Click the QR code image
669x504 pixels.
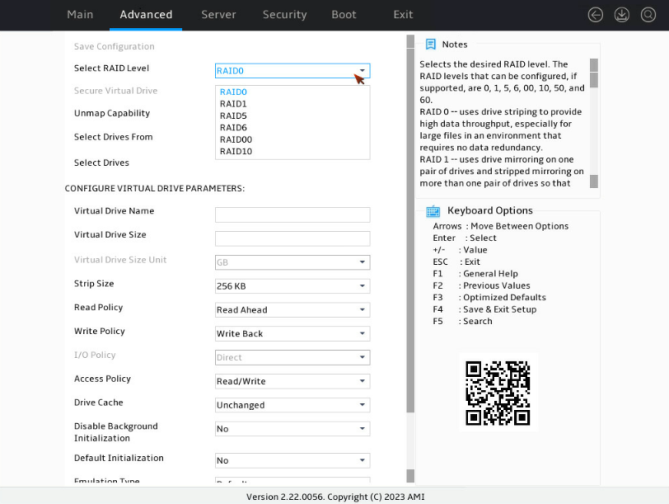tap(498, 393)
